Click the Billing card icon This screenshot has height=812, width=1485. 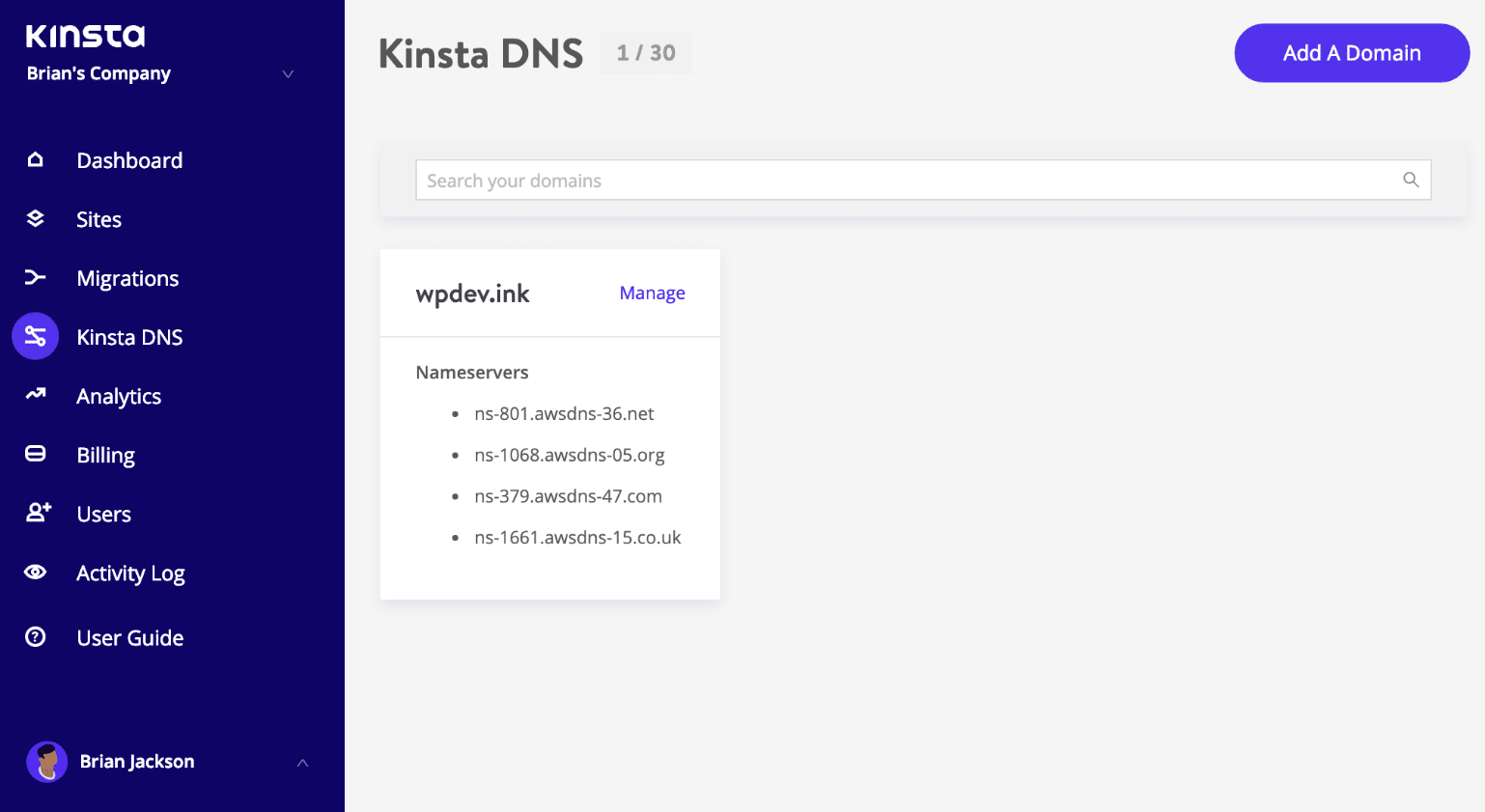[x=36, y=454]
